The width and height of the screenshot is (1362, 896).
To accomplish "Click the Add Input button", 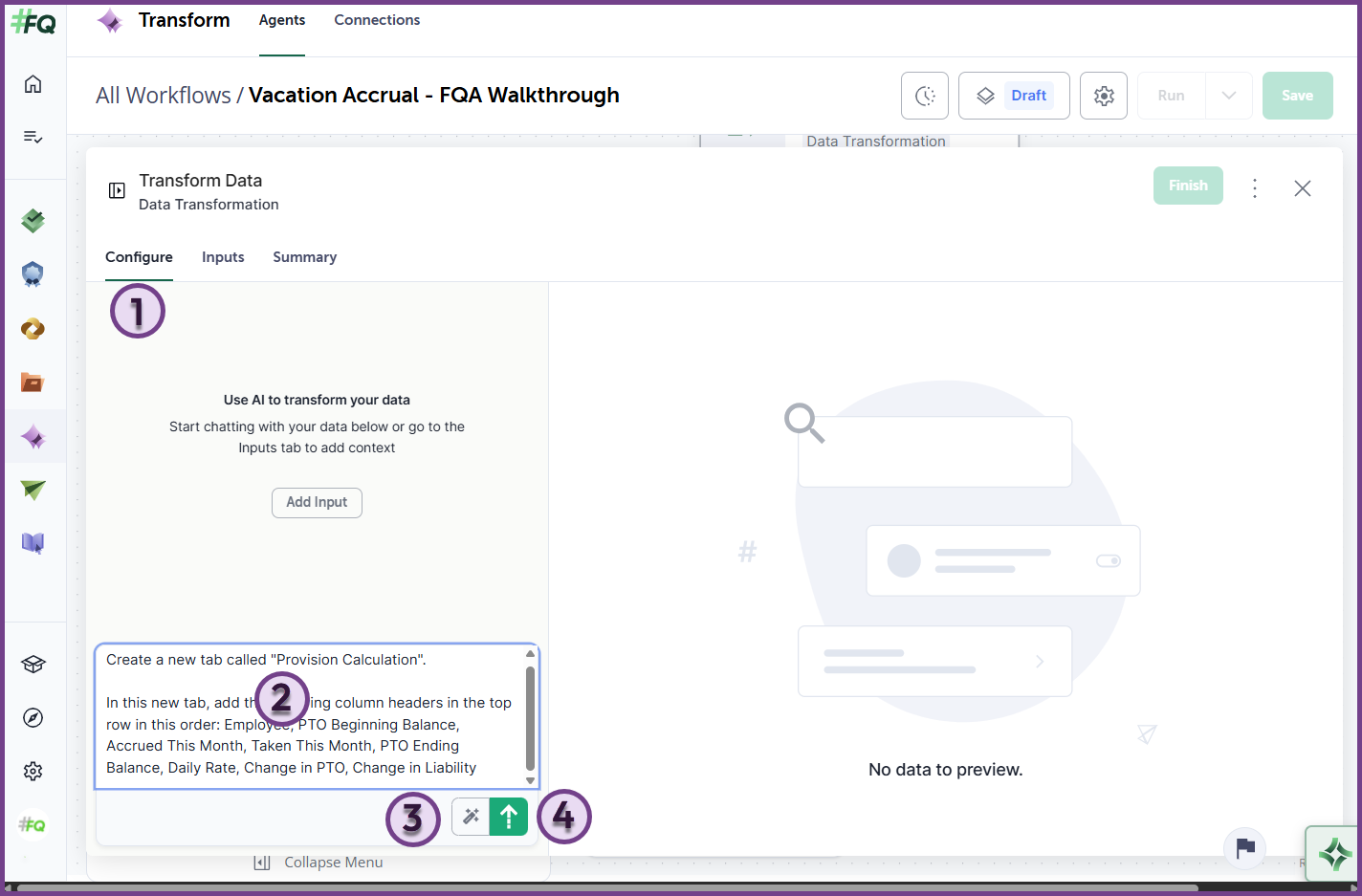I will coord(317,503).
